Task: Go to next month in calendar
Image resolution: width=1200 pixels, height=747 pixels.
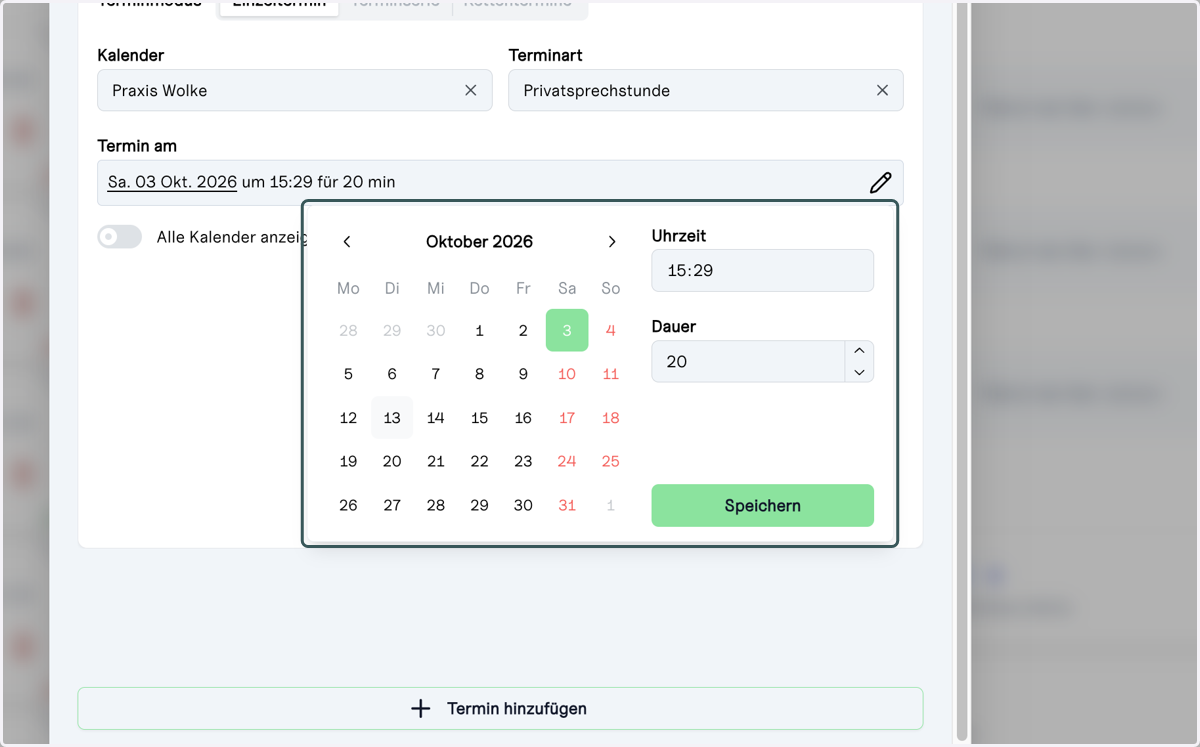Action: tap(612, 242)
